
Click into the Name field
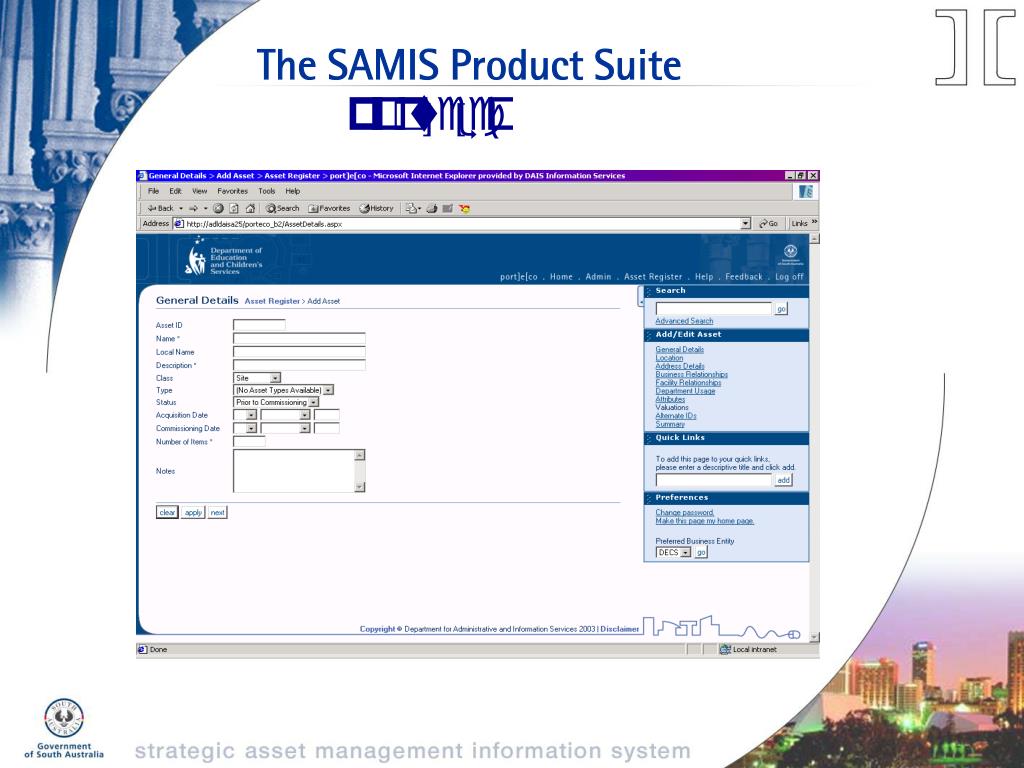(x=299, y=338)
